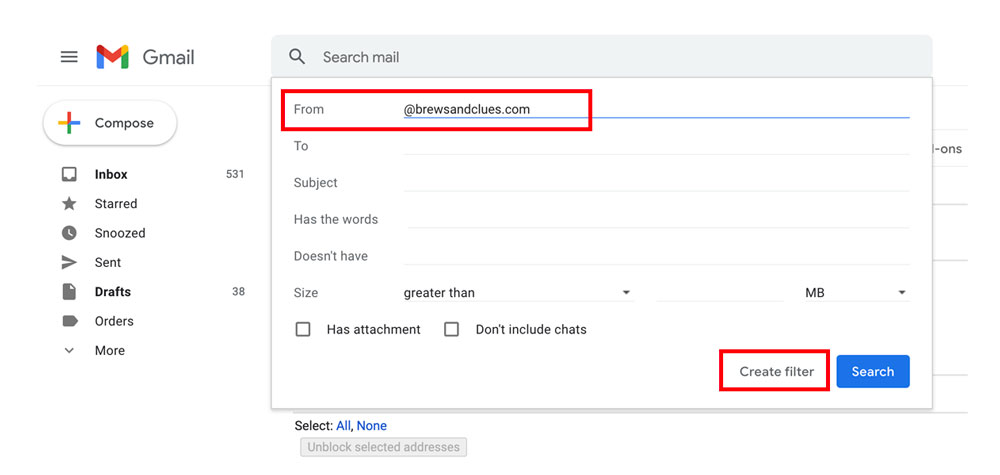Open Drafts via document icon
Image resolution: width=1000 pixels, height=475 pixels.
69,291
